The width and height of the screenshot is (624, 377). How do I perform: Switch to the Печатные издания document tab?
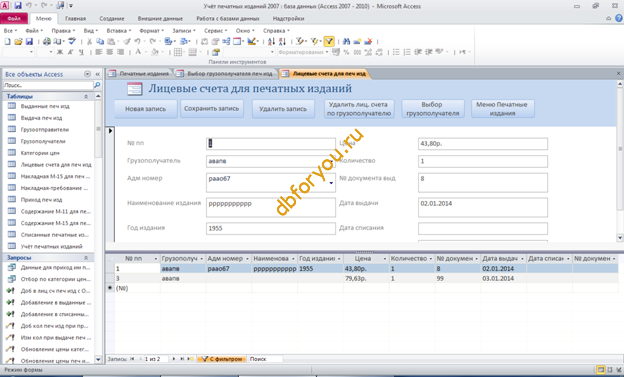[x=140, y=74]
